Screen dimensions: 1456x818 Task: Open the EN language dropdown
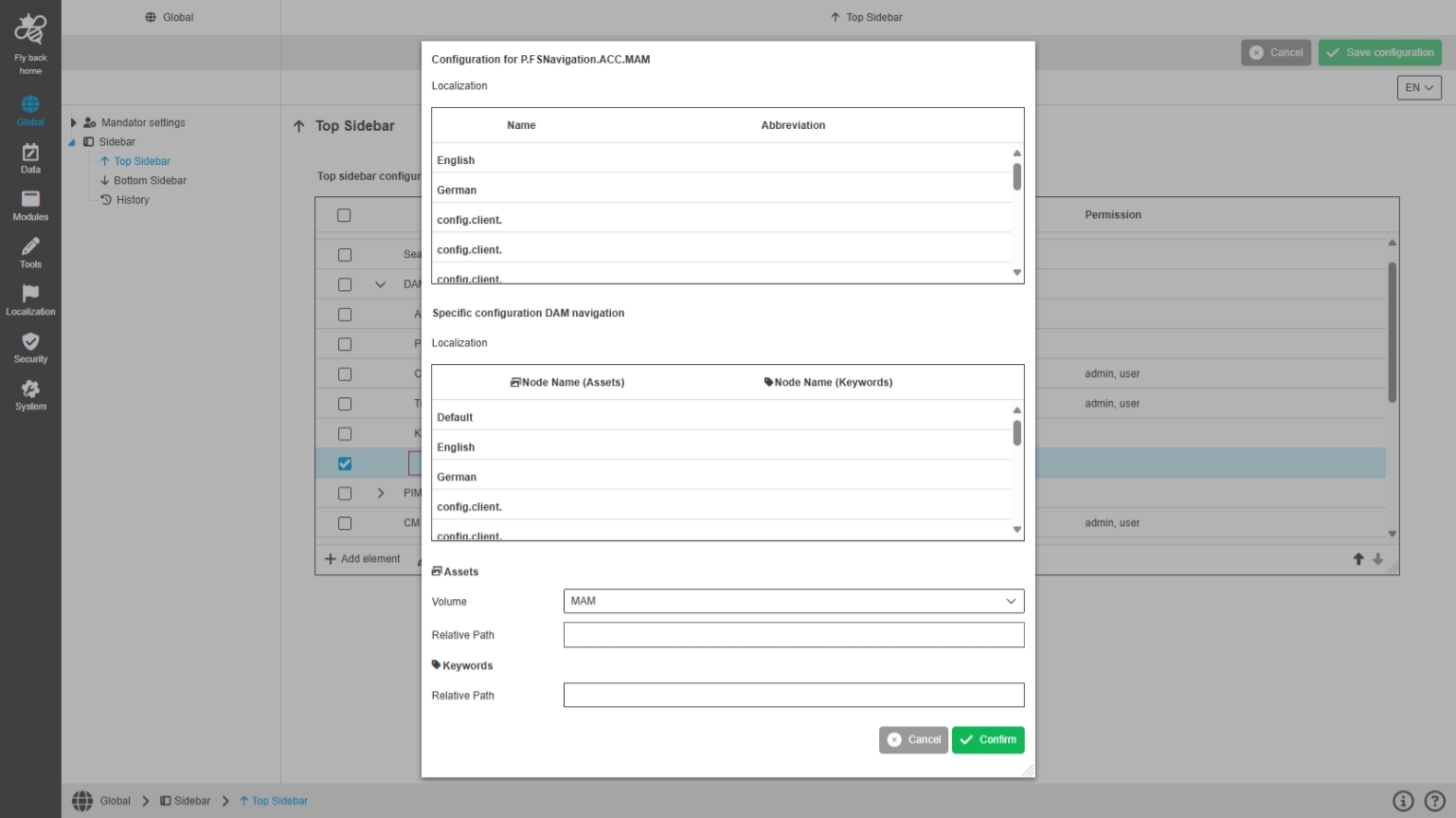pyautogui.click(x=1418, y=87)
